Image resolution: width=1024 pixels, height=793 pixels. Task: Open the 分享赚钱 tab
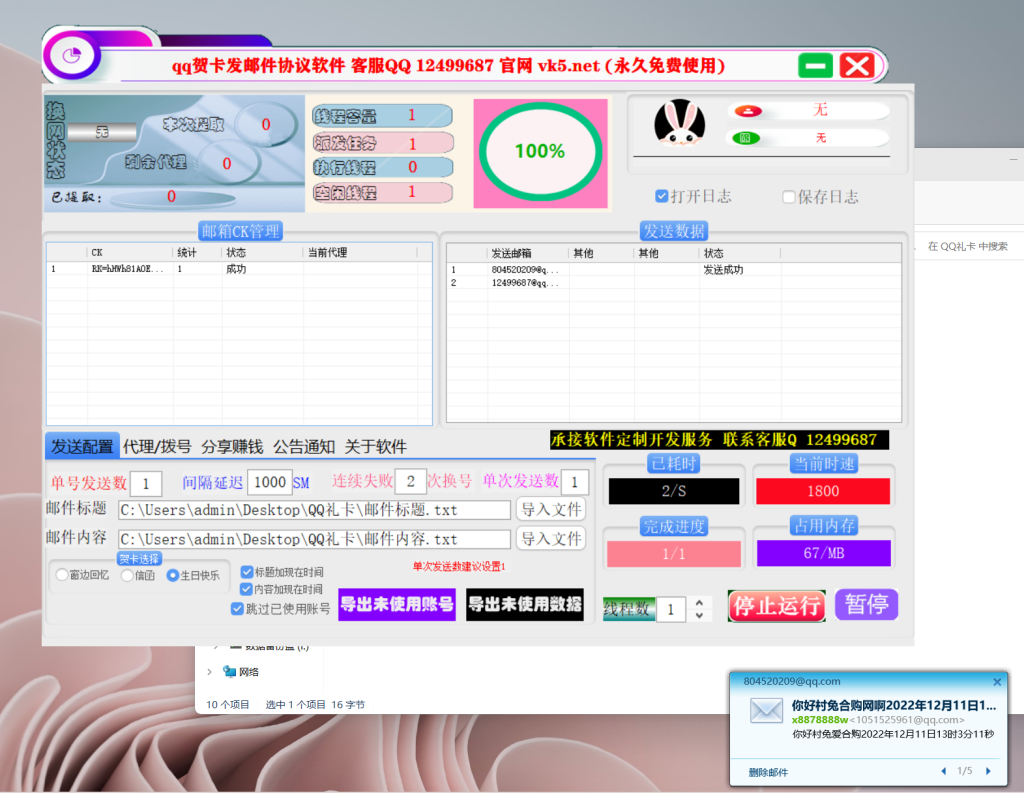[x=232, y=446]
